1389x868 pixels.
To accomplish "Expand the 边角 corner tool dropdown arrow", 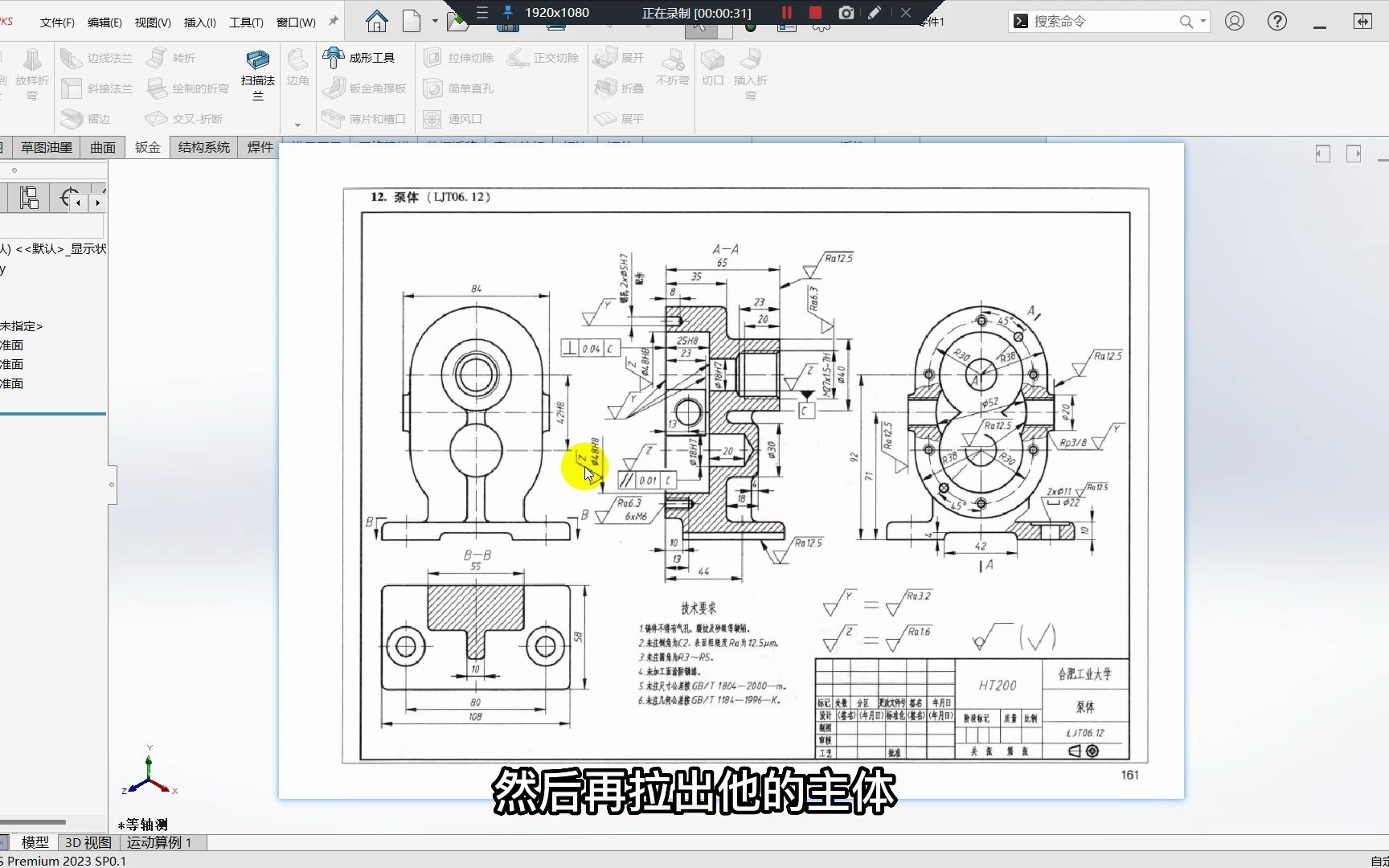I will [297, 125].
